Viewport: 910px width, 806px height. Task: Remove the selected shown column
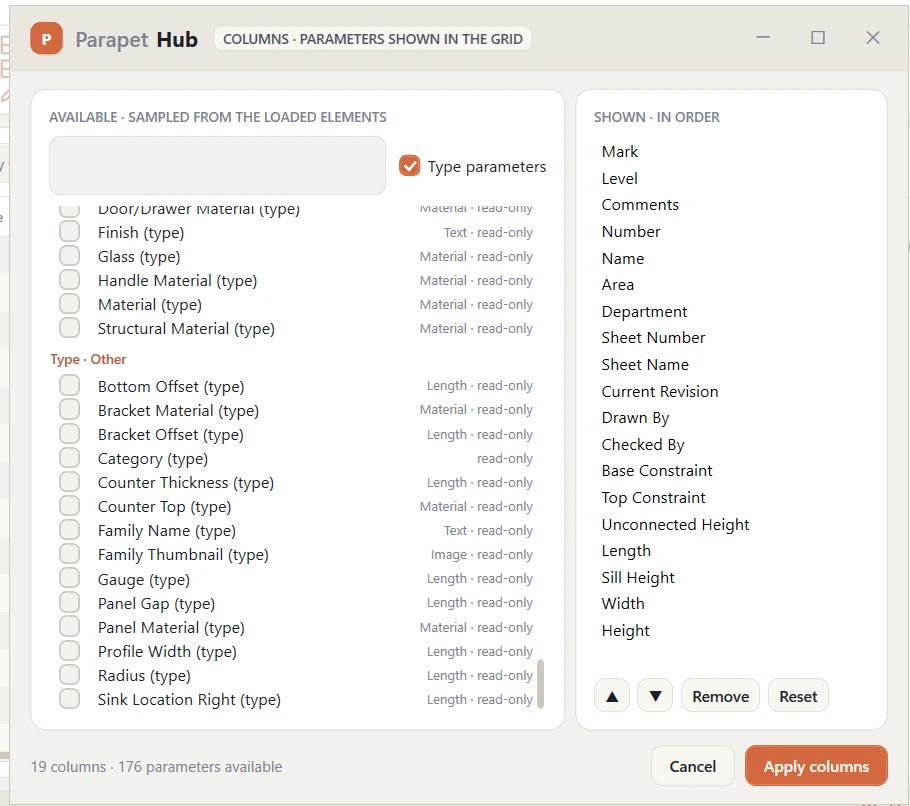pos(720,696)
